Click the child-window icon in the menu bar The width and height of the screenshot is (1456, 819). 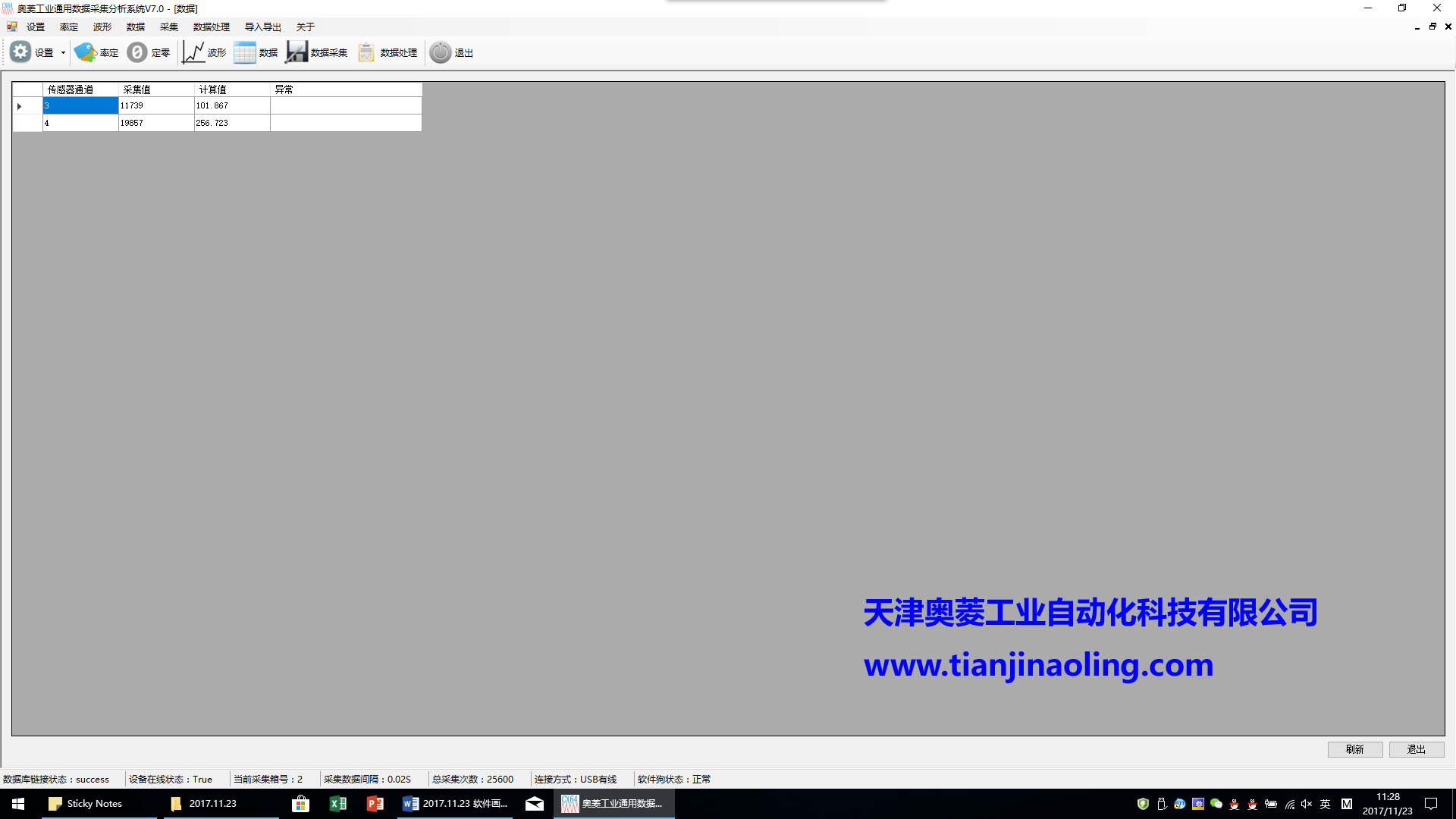[12, 27]
